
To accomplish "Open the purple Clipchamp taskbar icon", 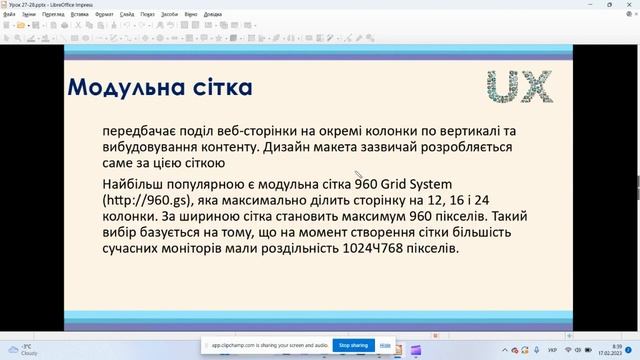I will (416, 350).
